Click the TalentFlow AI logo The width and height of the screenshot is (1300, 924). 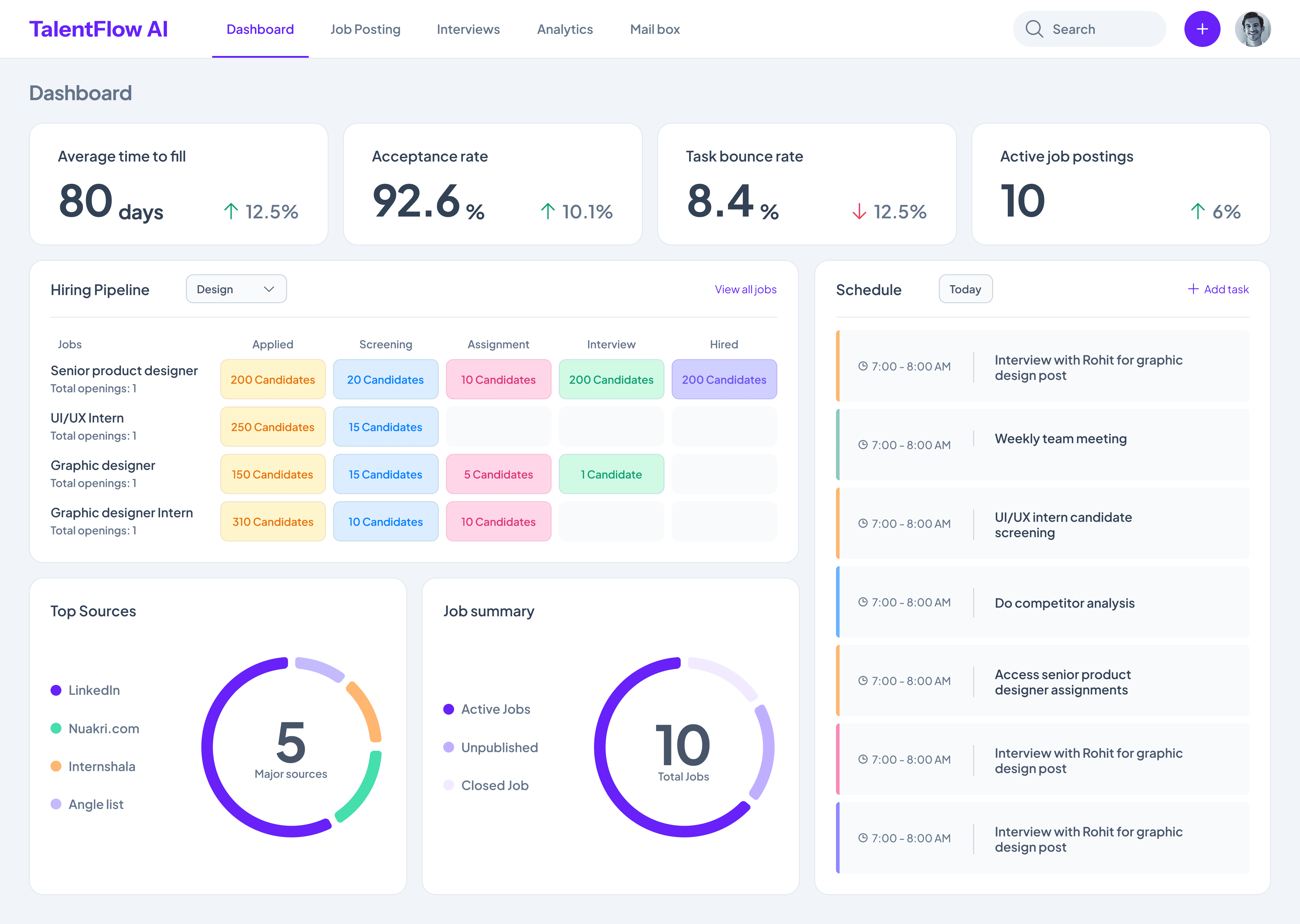98,29
